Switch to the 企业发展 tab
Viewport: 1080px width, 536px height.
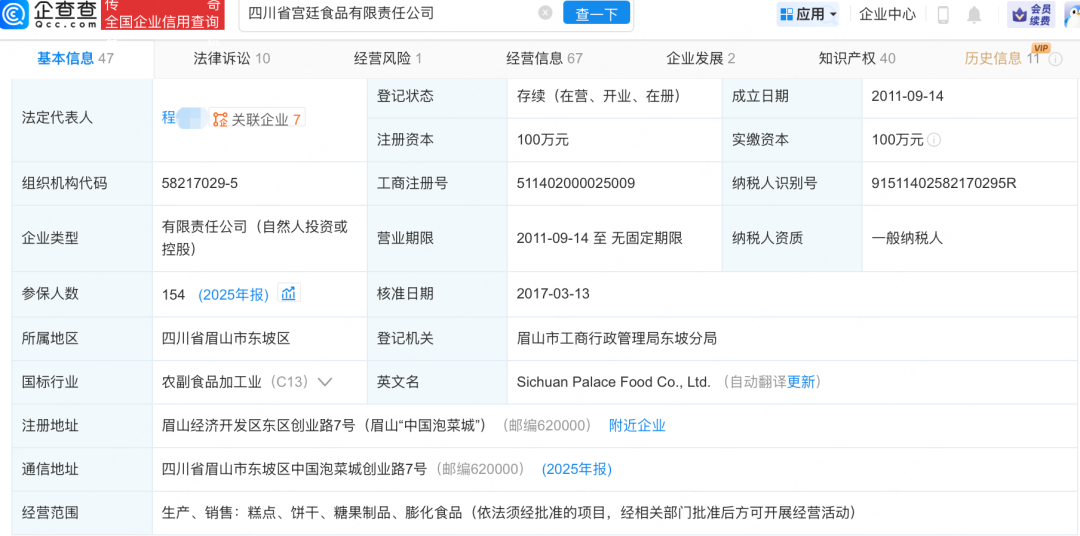click(700, 59)
